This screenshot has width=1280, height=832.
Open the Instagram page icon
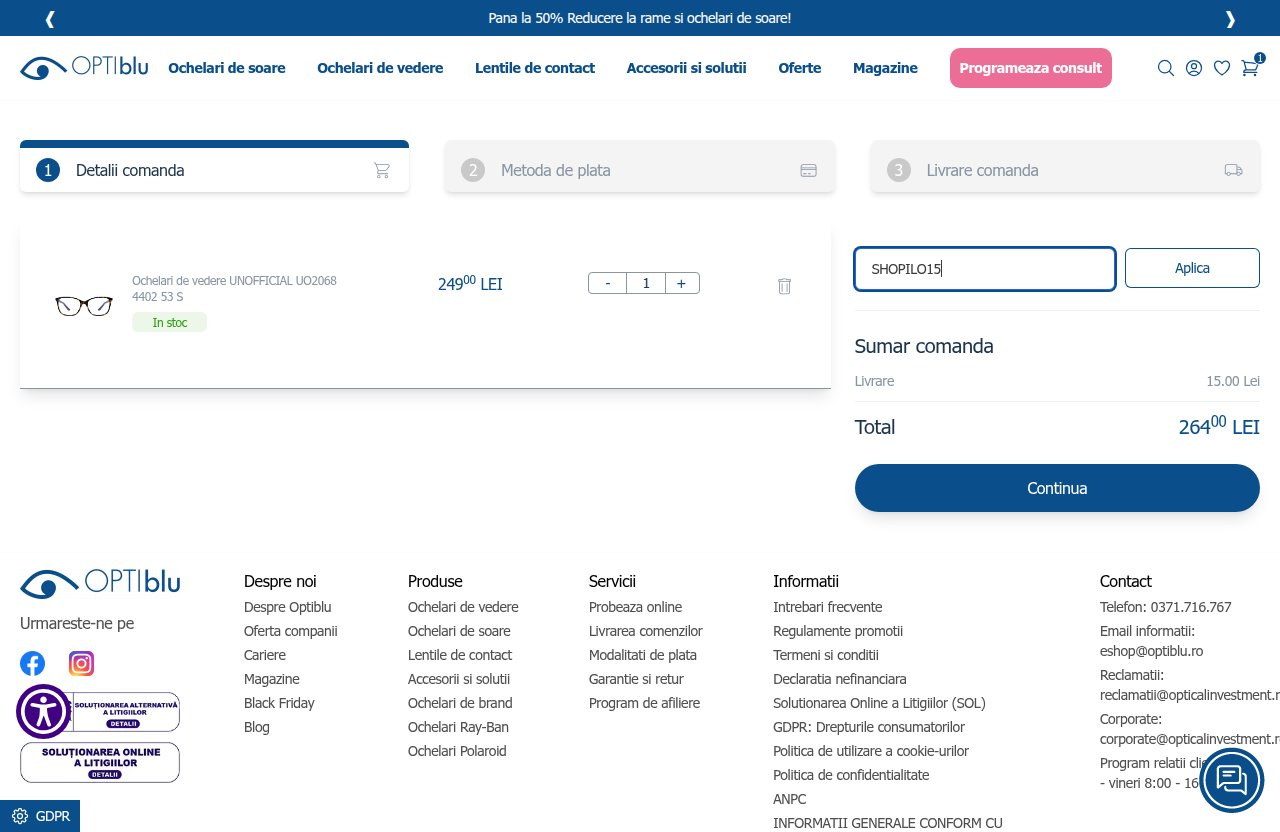(x=81, y=663)
